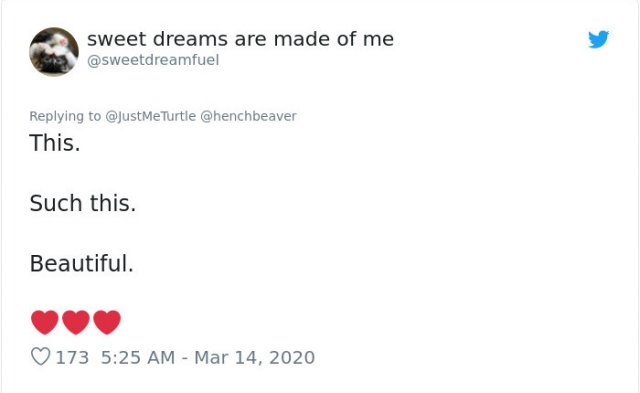
Task: Select the 173 likes count
Action: [72, 357]
